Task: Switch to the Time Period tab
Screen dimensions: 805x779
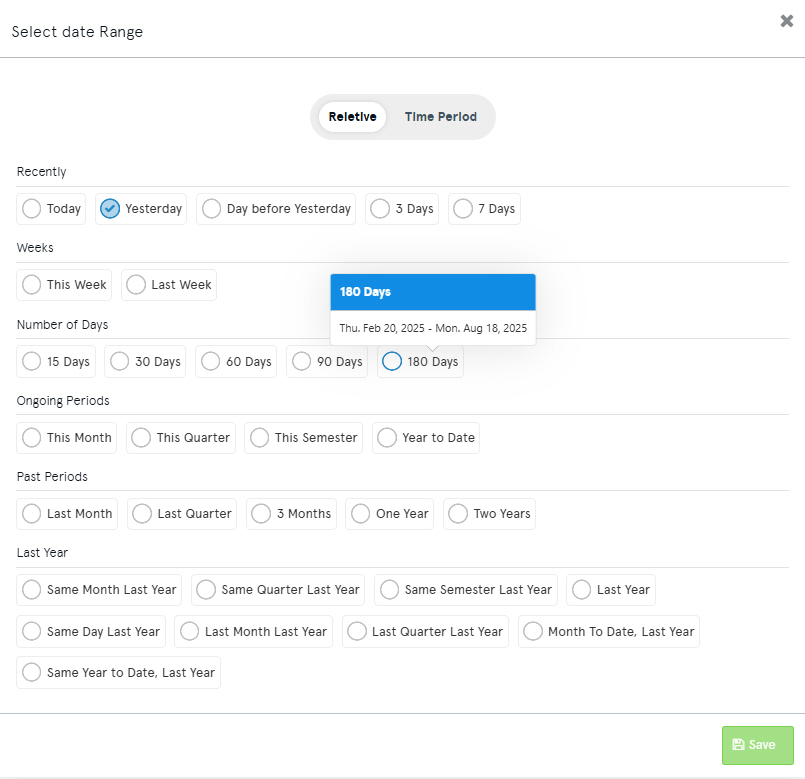Action: (x=440, y=117)
